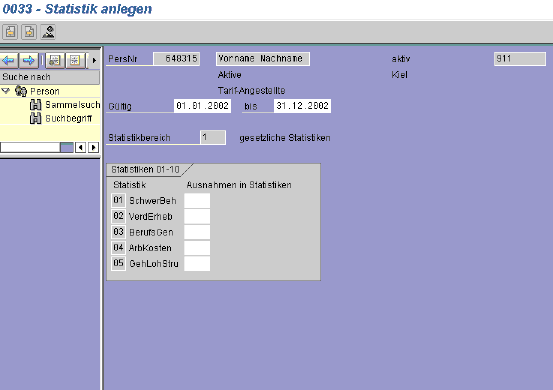
Task: Go back with the left arrow icon
Action: pos(9,61)
